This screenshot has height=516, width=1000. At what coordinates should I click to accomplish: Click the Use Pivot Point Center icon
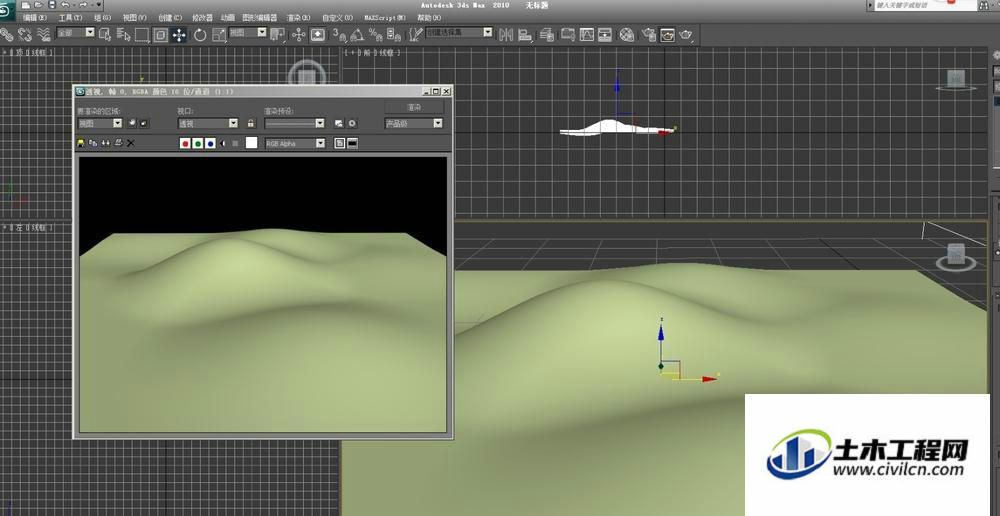click(x=277, y=34)
